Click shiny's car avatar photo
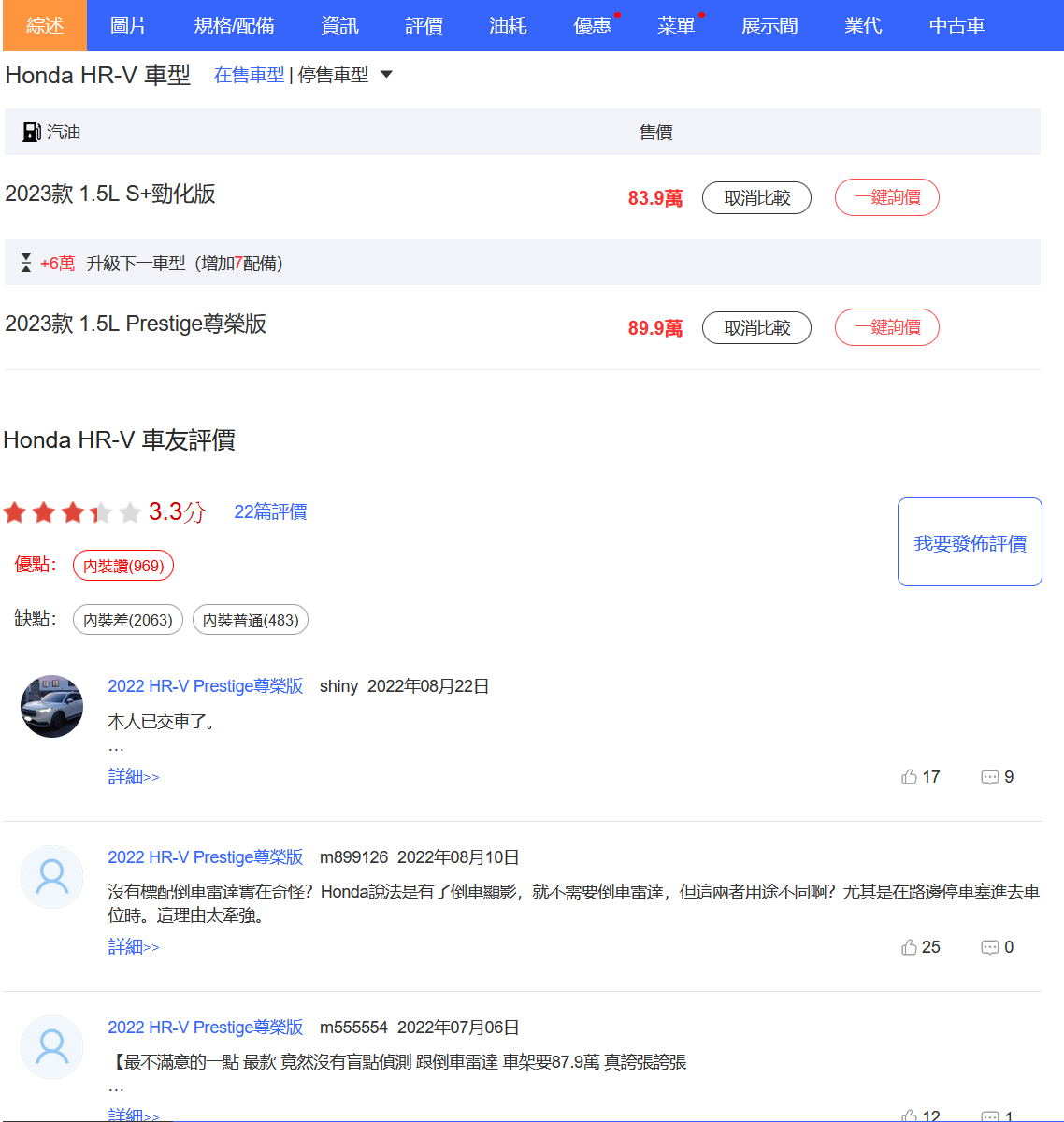Screen dimensions: 1064x1122 [x=52, y=707]
